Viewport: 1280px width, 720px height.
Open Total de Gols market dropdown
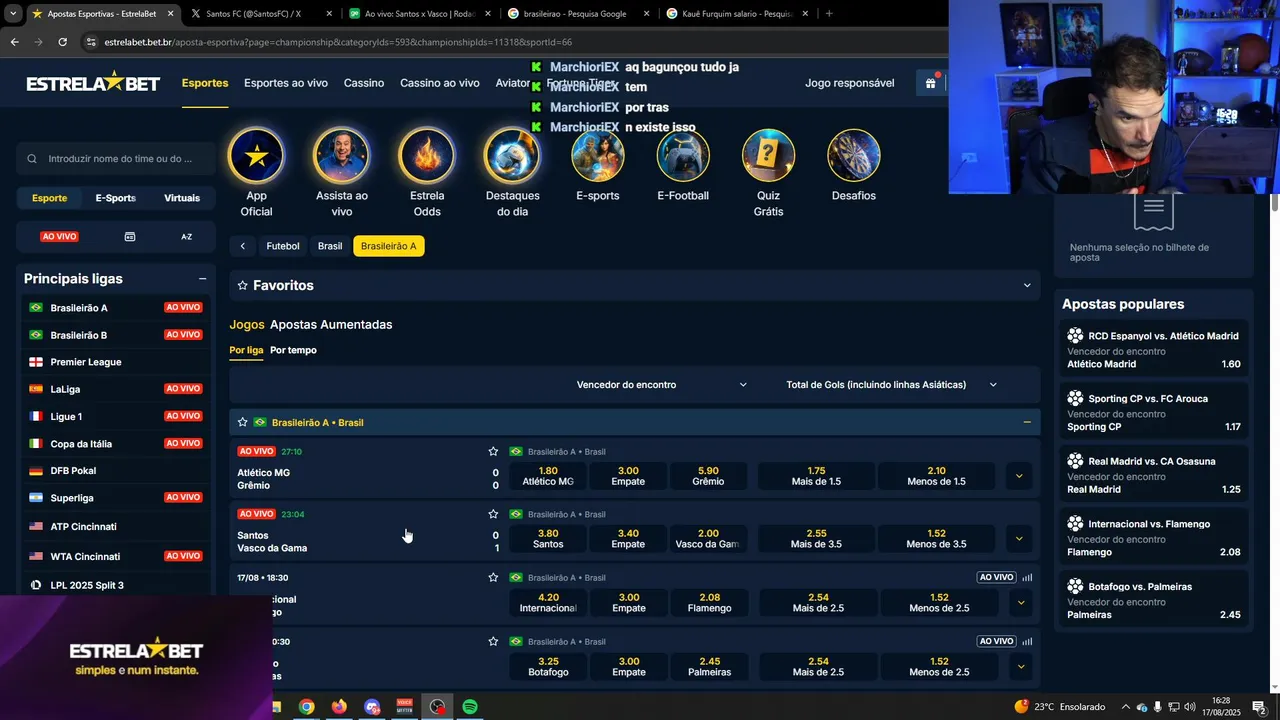[891, 385]
